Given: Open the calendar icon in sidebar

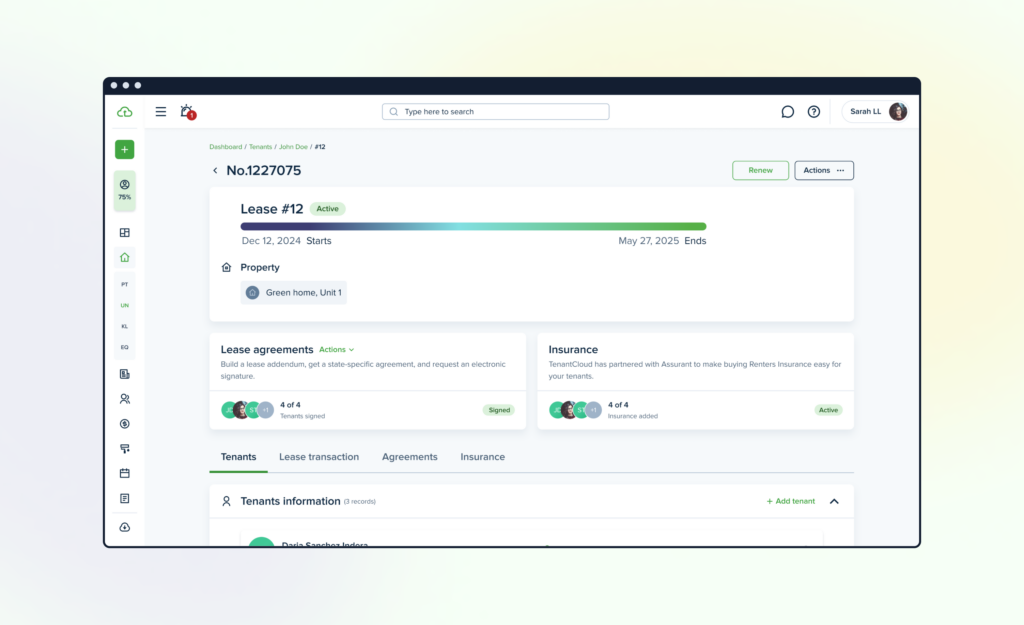Looking at the screenshot, I should click(125, 473).
